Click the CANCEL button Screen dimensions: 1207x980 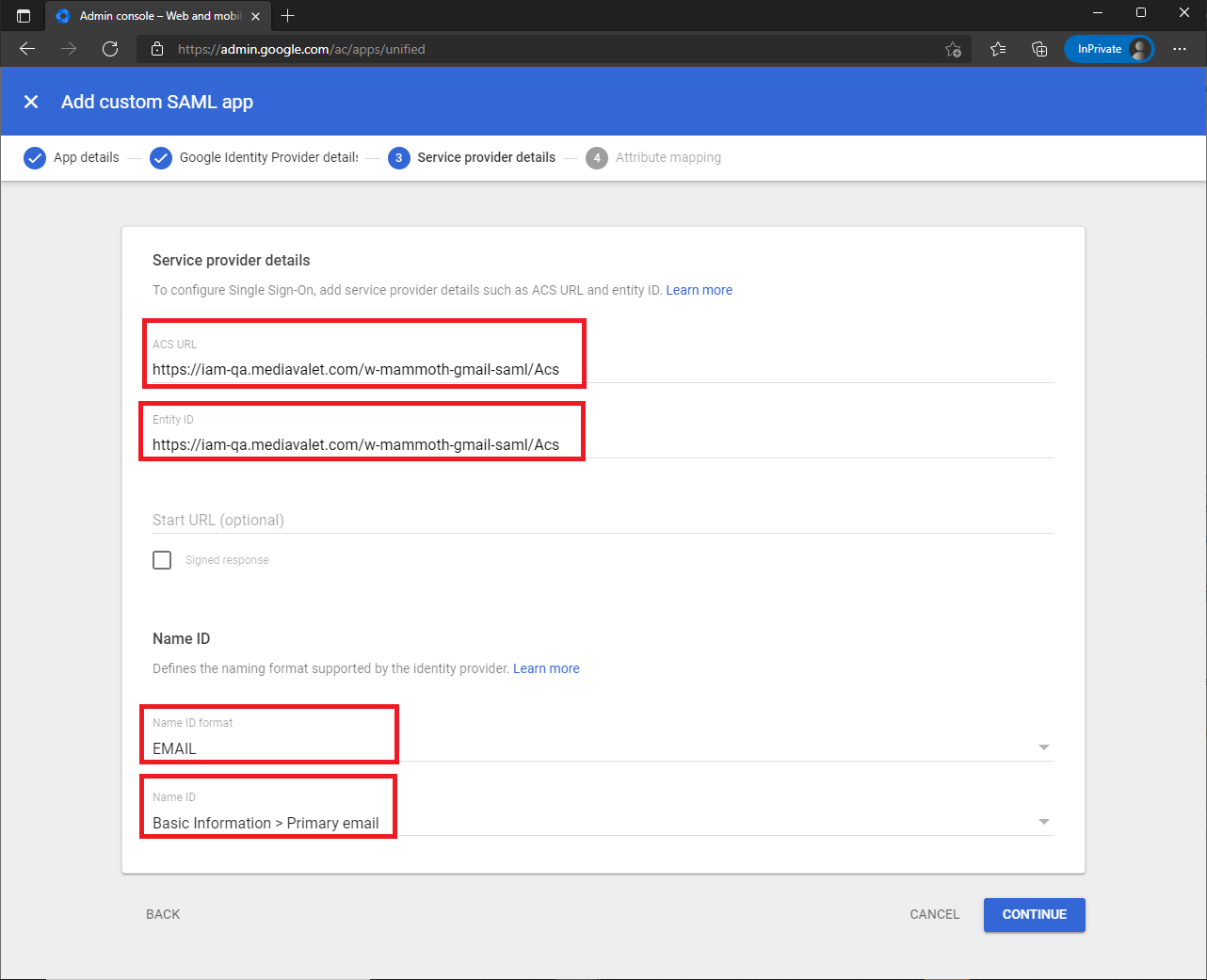(x=935, y=914)
